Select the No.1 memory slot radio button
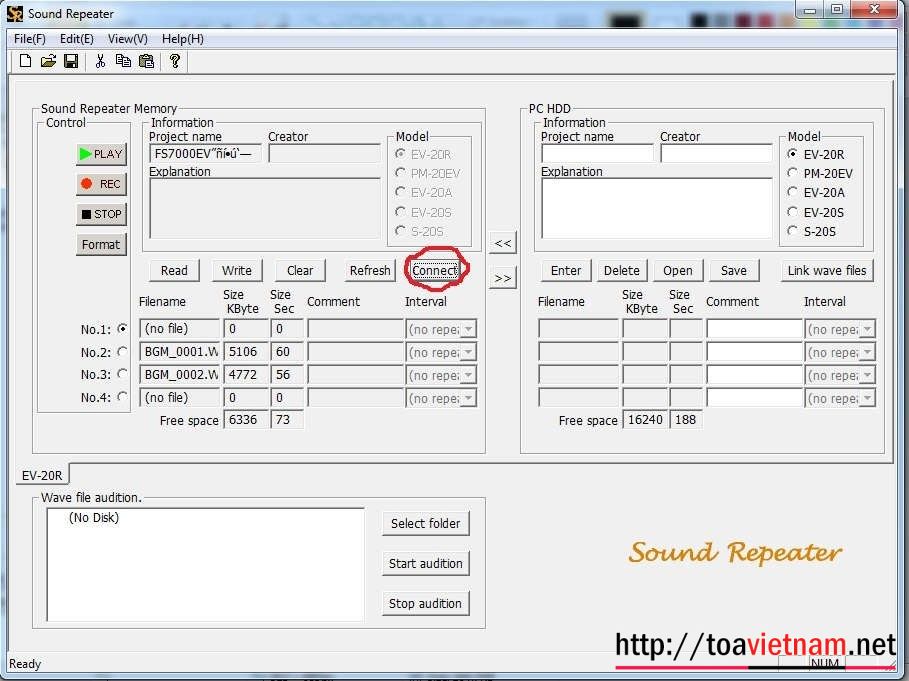This screenshot has height=681, width=909. point(122,329)
